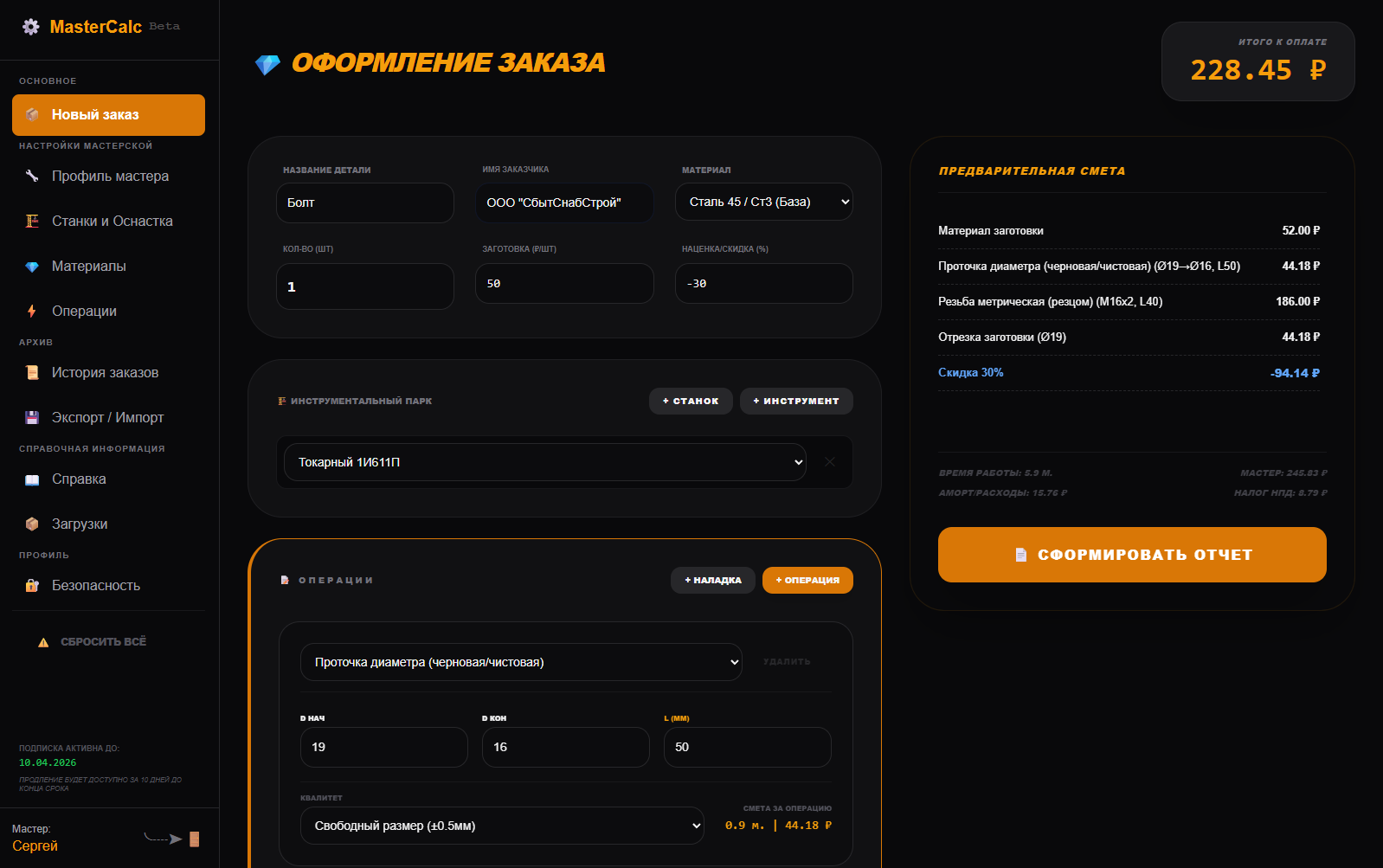Open the Проточка диаметра operation type dropdown
Viewport: 1383px width, 868px height.
tap(520, 662)
